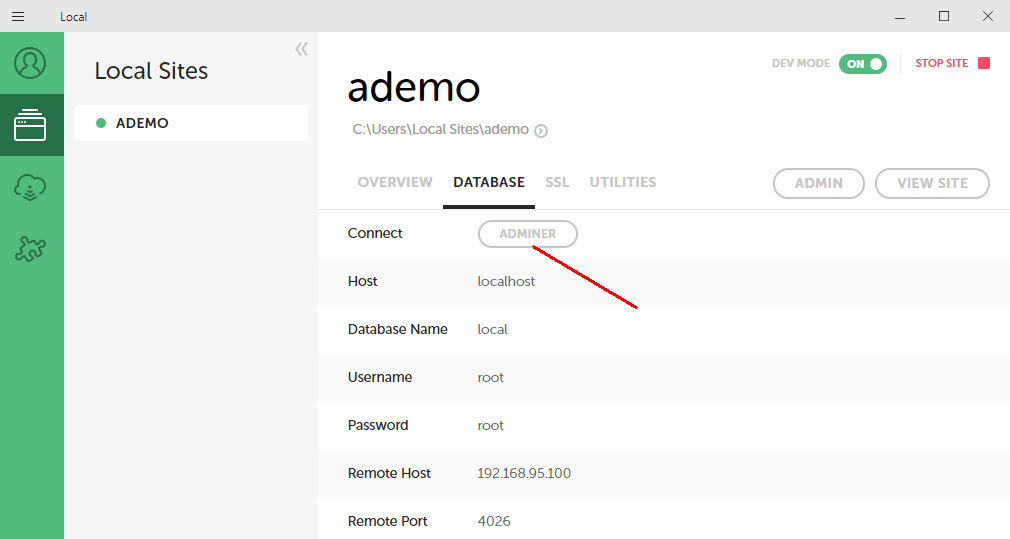Viewport: 1010px width, 539px height.
Task: Open the user account icon
Action: tap(30, 63)
